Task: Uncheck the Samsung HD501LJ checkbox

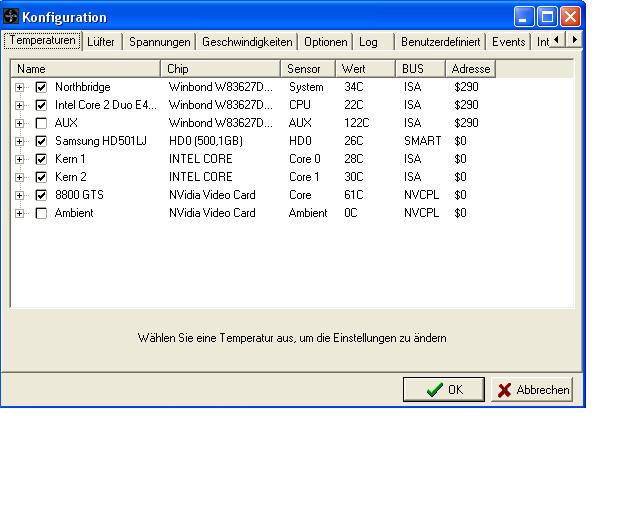Action: [41, 141]
